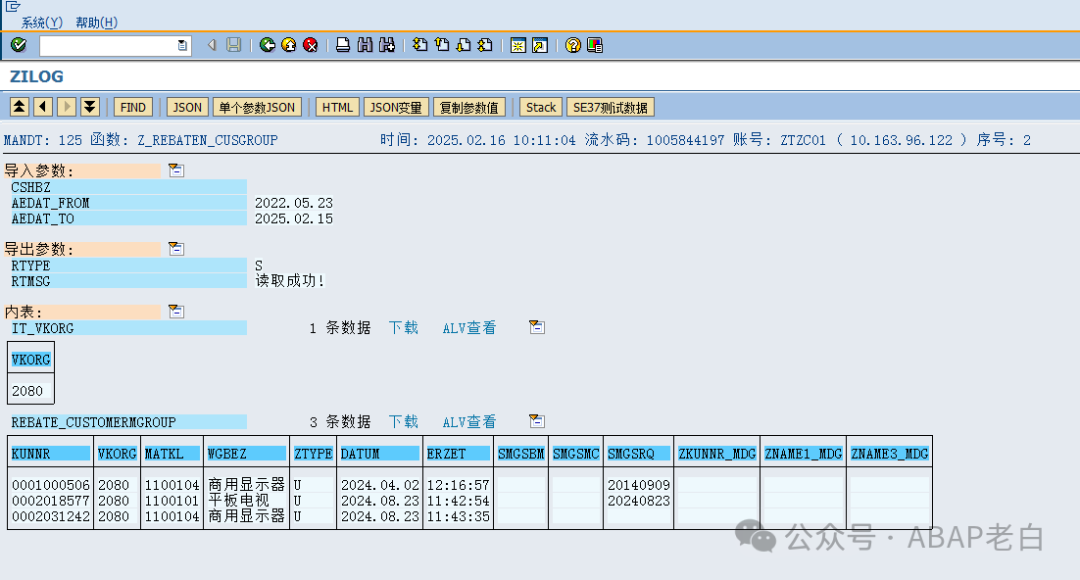1080x580 pixels.
Task: Click the Generate Shortcut icon
Action: (x=540, y=45)
